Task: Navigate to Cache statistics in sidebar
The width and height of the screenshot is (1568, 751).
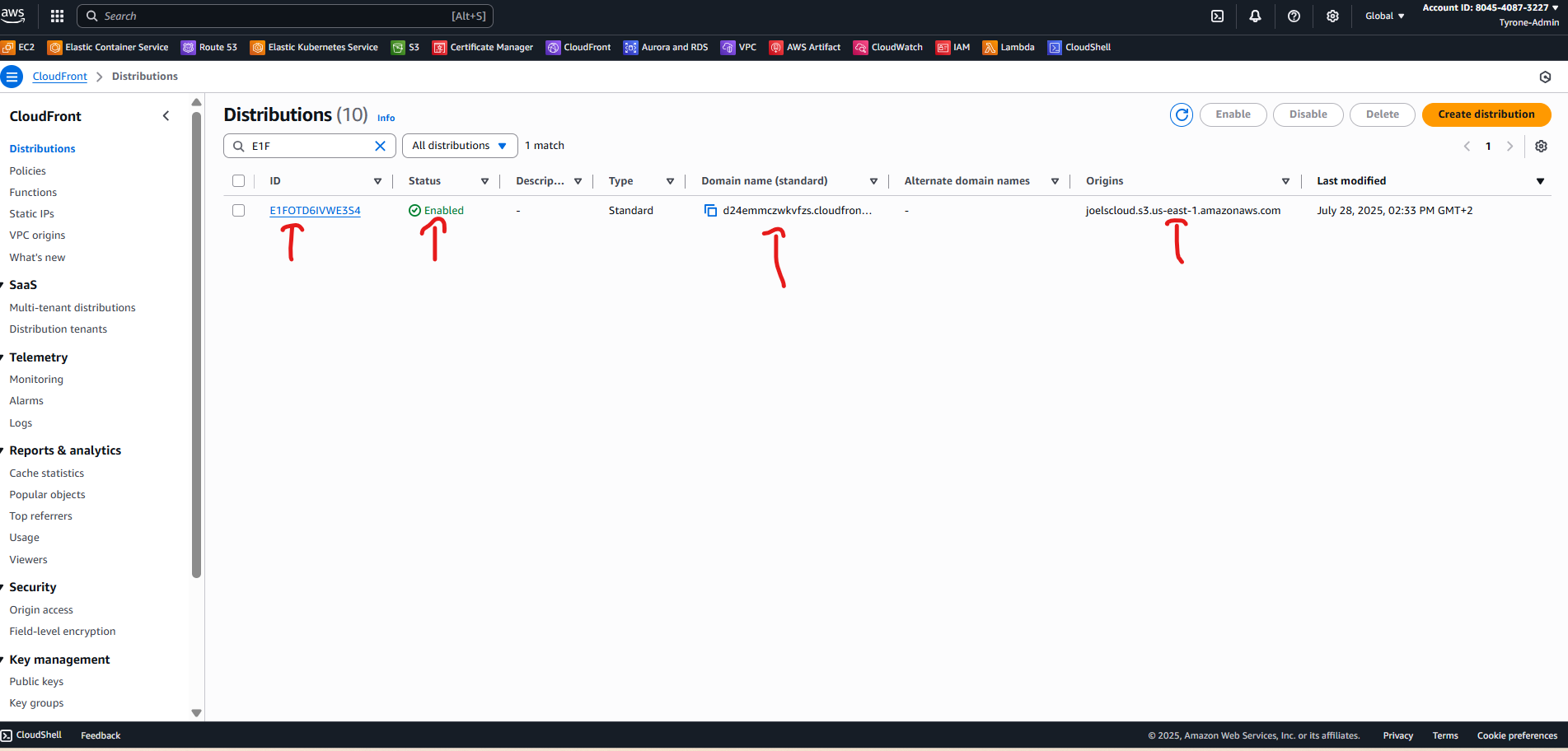Action: pos(46,473)
